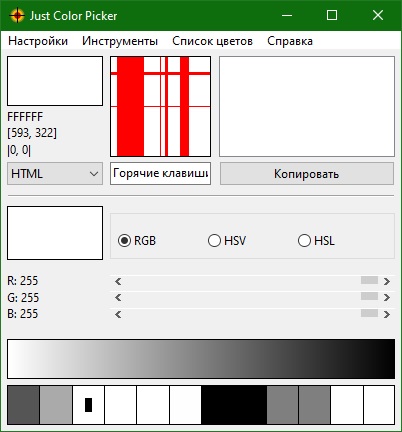Click the Копировать button
Viewport: 402px width, 432px height.
coord(307,174)
